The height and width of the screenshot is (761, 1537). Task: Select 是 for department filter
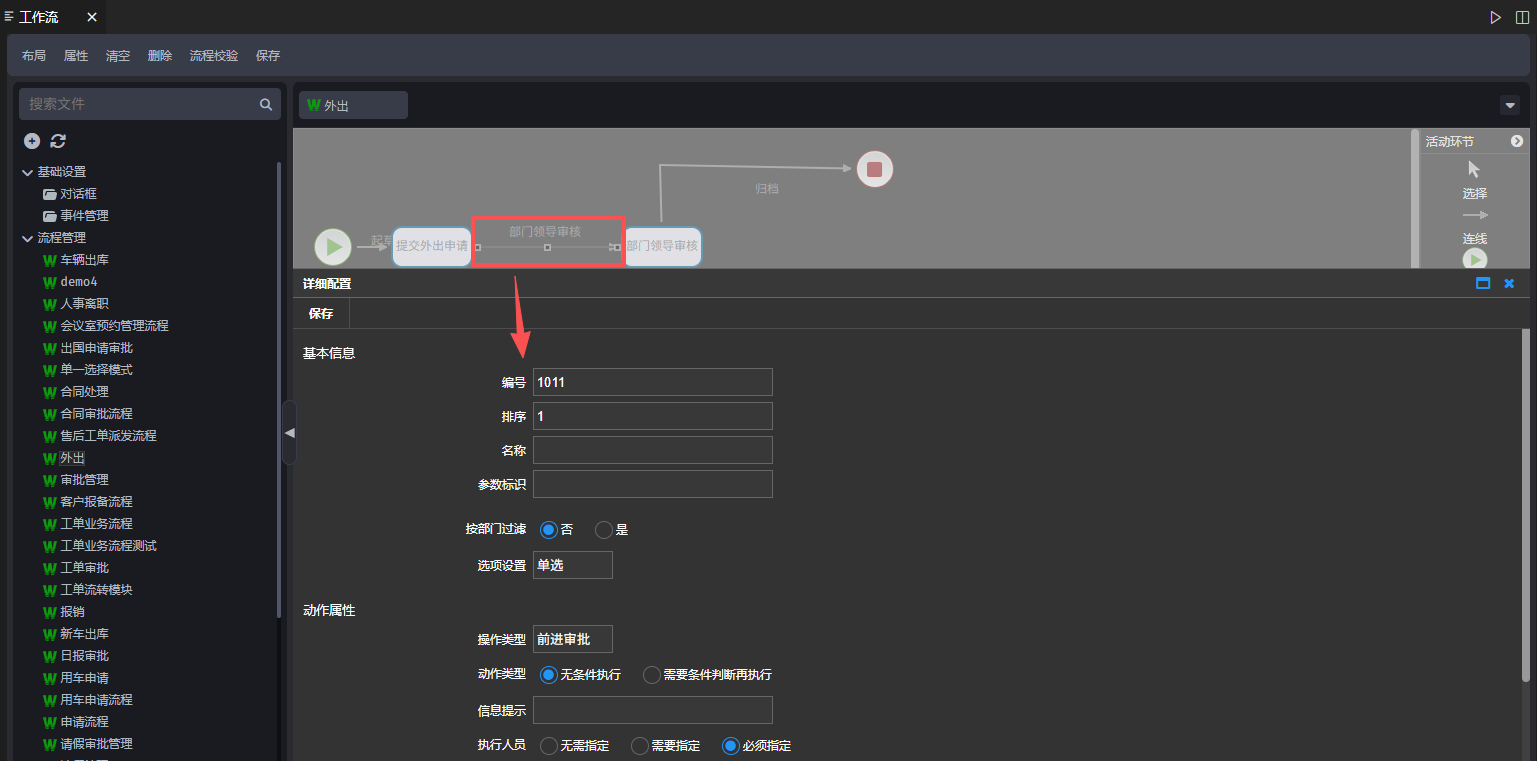pos(603,530)
